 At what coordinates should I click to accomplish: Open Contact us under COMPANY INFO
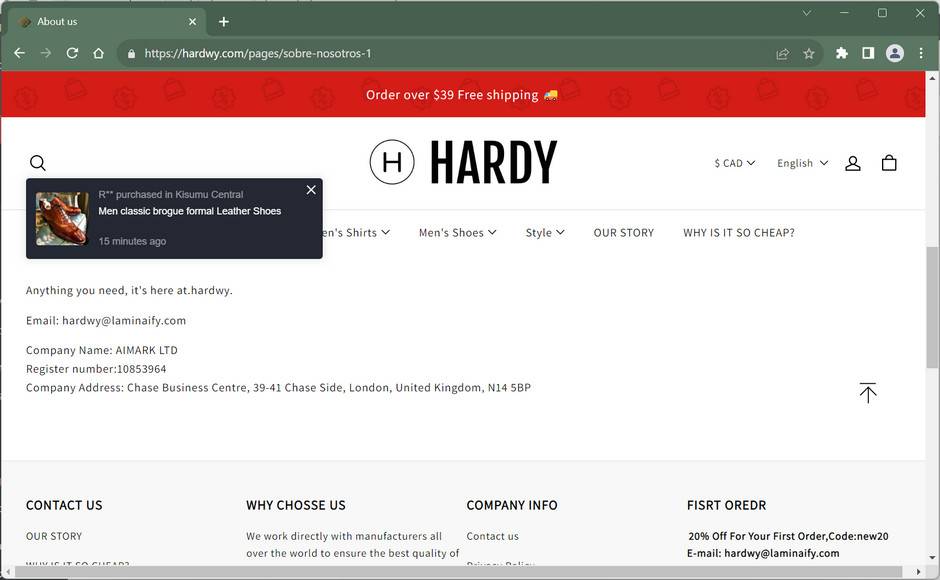pyautogui.click(x=493, y=536)
